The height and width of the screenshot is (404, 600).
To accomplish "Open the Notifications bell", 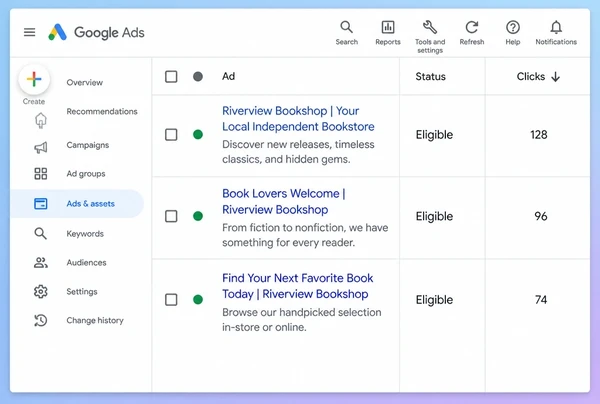I will click(x=556, y=27).
